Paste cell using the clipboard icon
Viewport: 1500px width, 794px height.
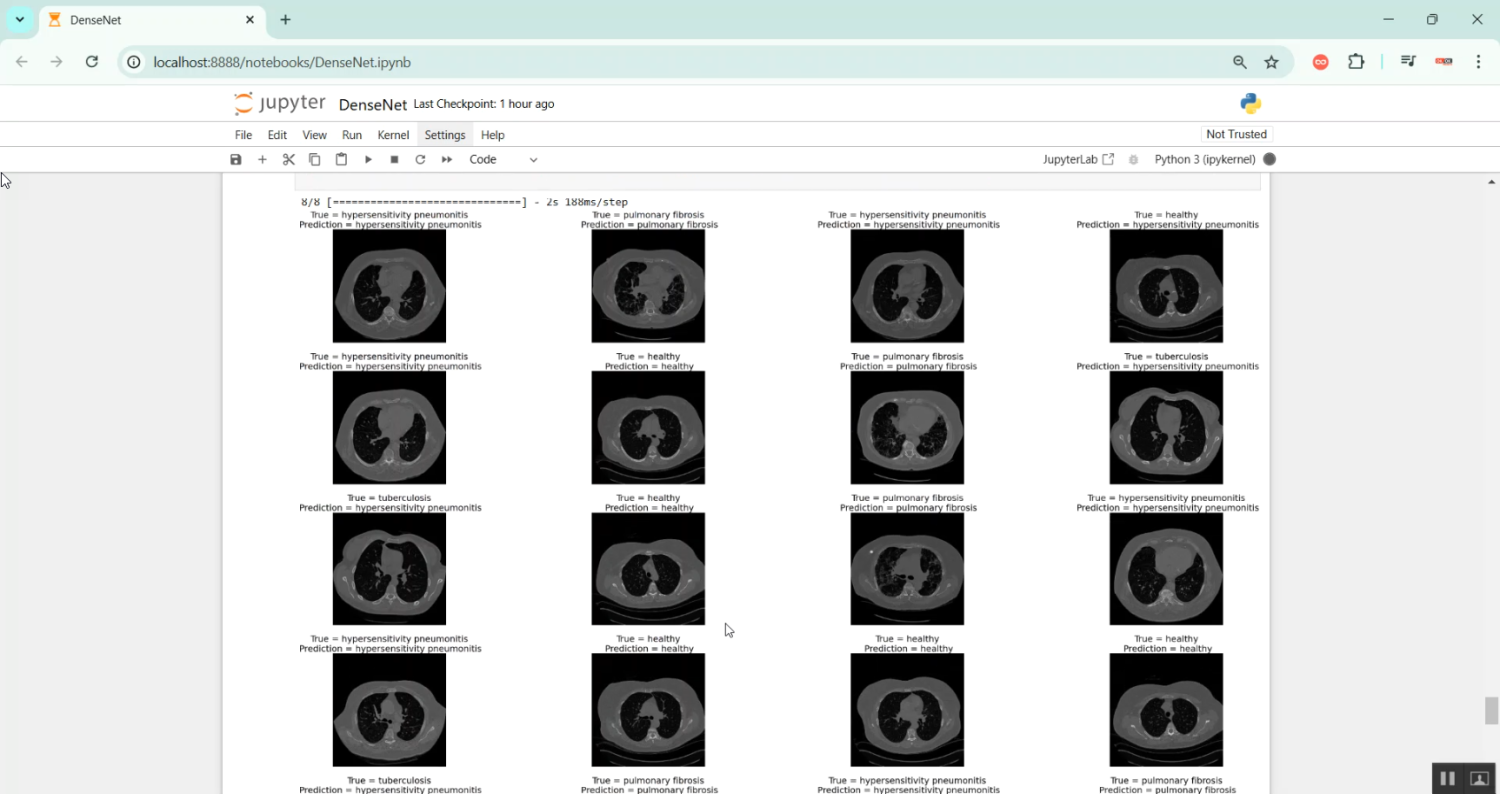point(341,160)
